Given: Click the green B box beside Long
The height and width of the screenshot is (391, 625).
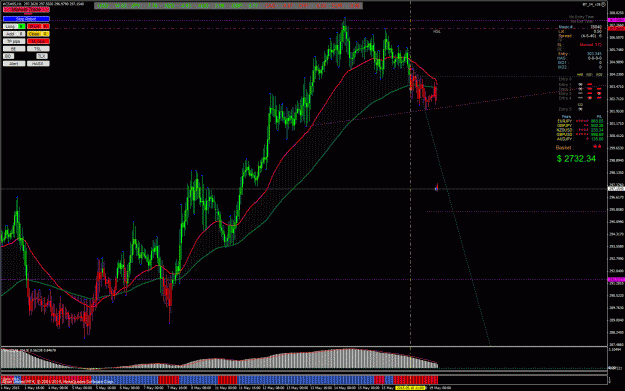Looking at the screenshot, I should 22,26.
